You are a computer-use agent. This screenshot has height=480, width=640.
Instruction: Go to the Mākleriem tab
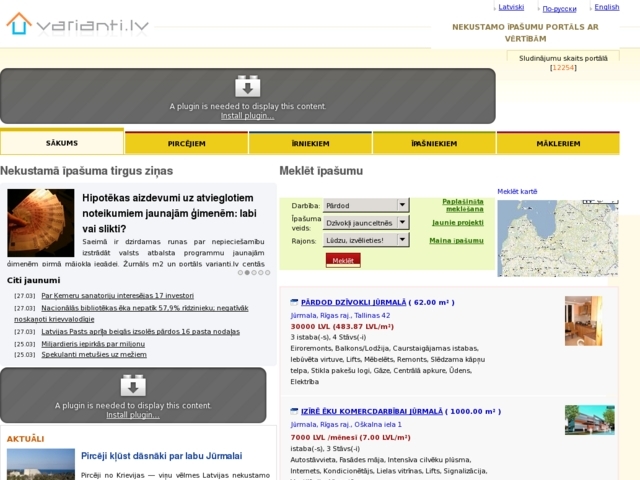(x=558, y=144)
